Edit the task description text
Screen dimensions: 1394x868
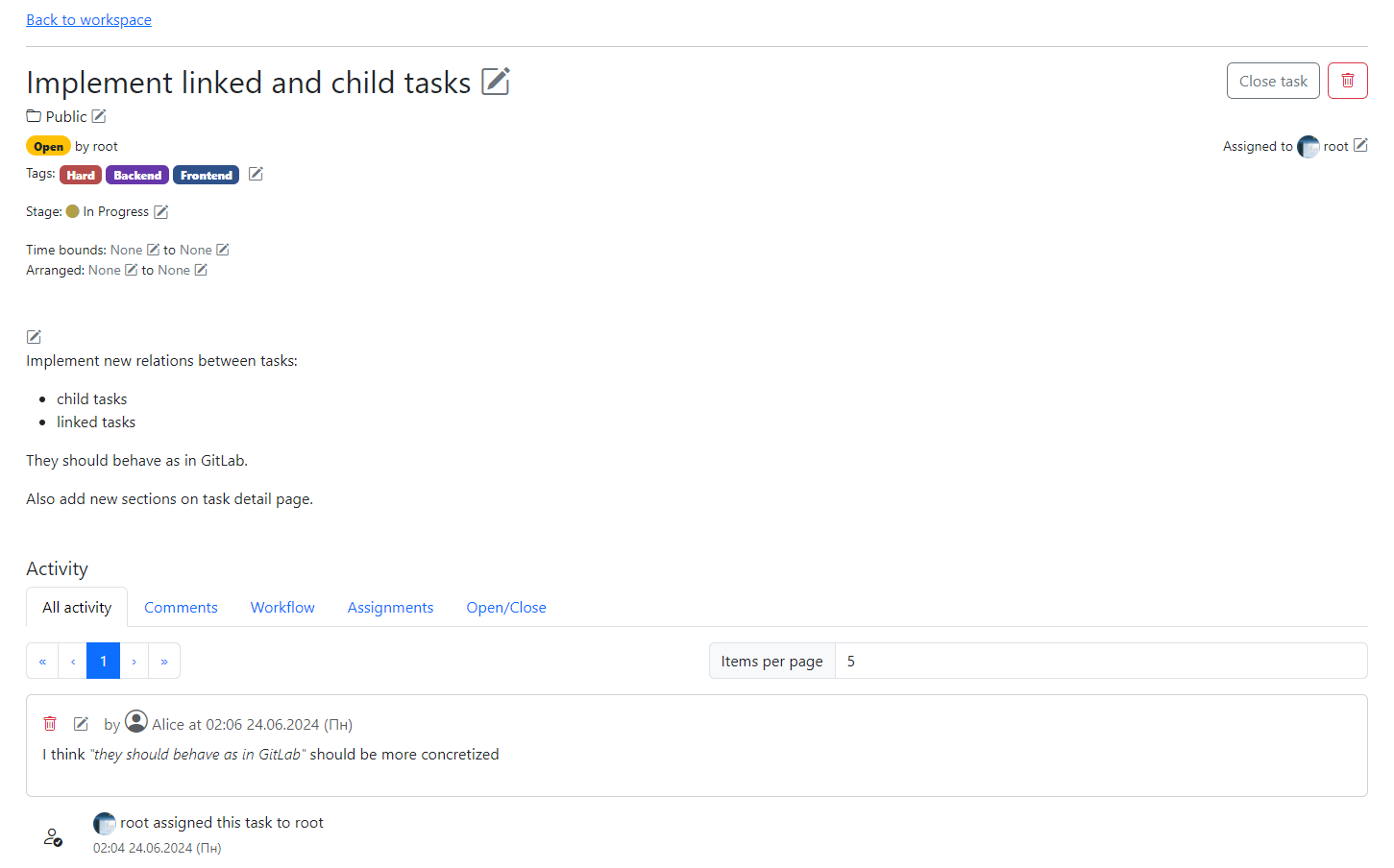tap(34, 336)
